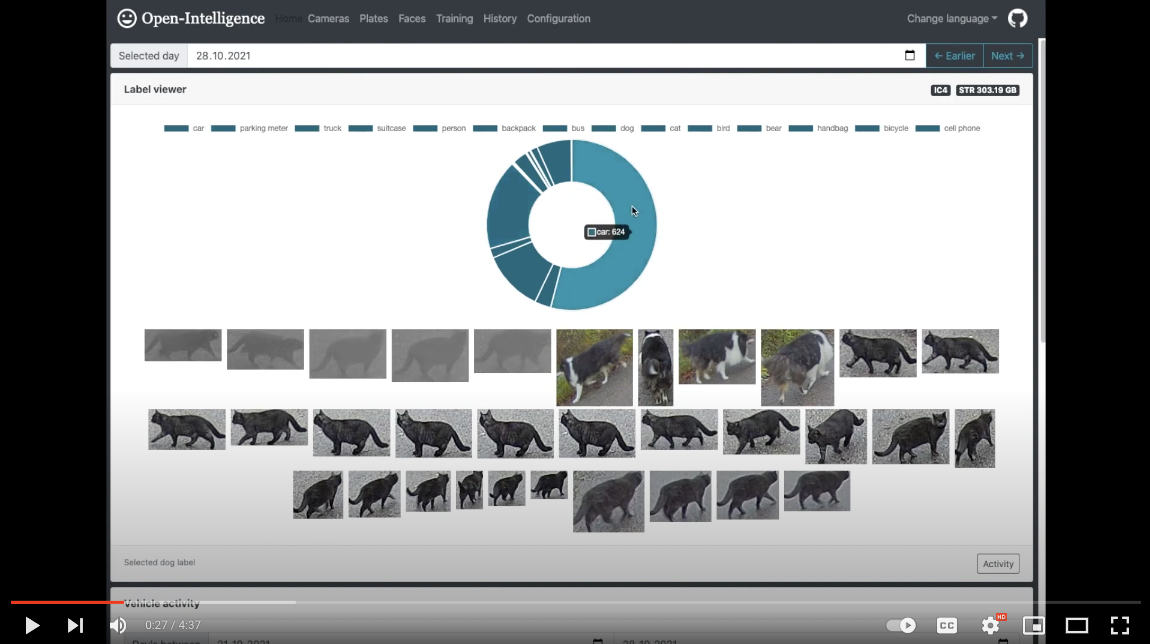Toggle the car legend item
Viewport: 1150px width, 644px height.
click(184, 128)
